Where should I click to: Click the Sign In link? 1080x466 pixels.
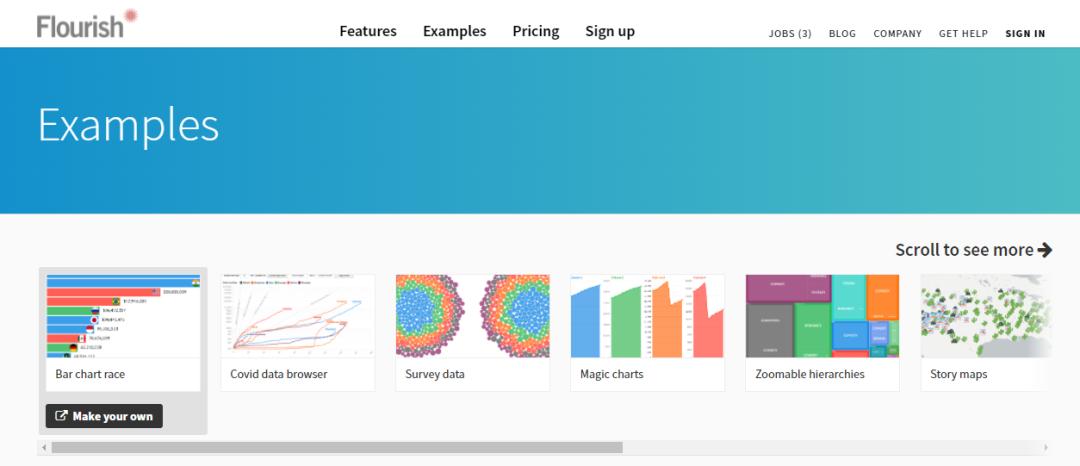[x=1025, y=33]
